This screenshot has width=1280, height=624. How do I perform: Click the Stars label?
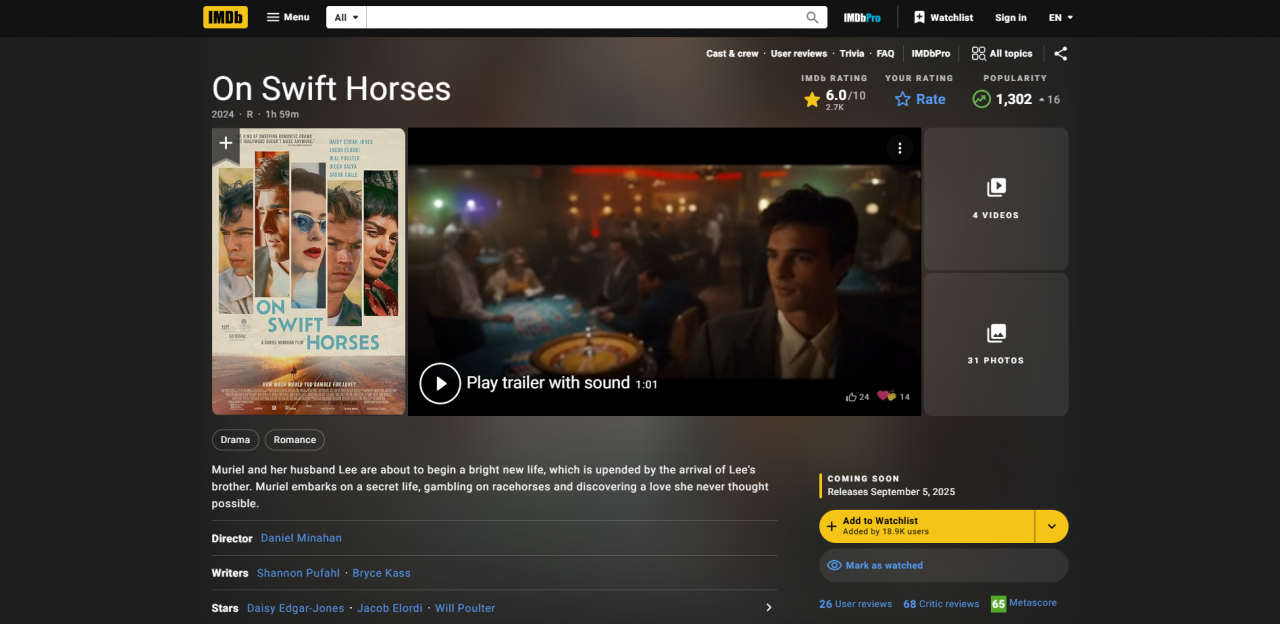[x=225, y=608]
